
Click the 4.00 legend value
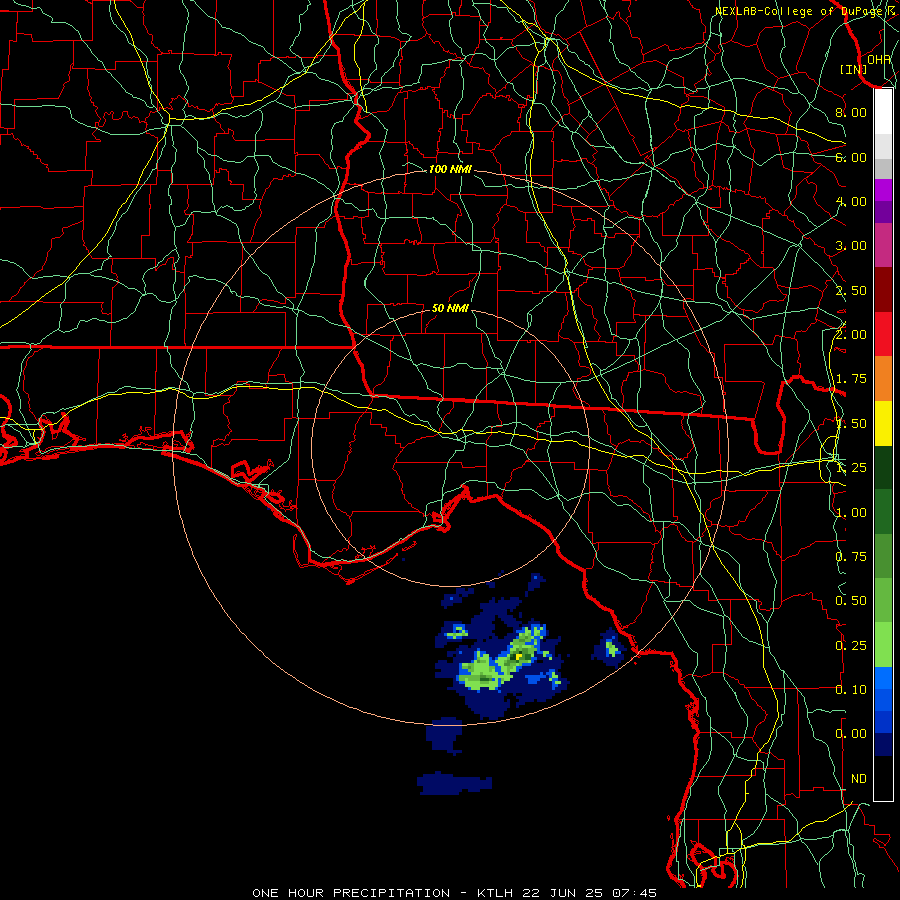point(851,201)
